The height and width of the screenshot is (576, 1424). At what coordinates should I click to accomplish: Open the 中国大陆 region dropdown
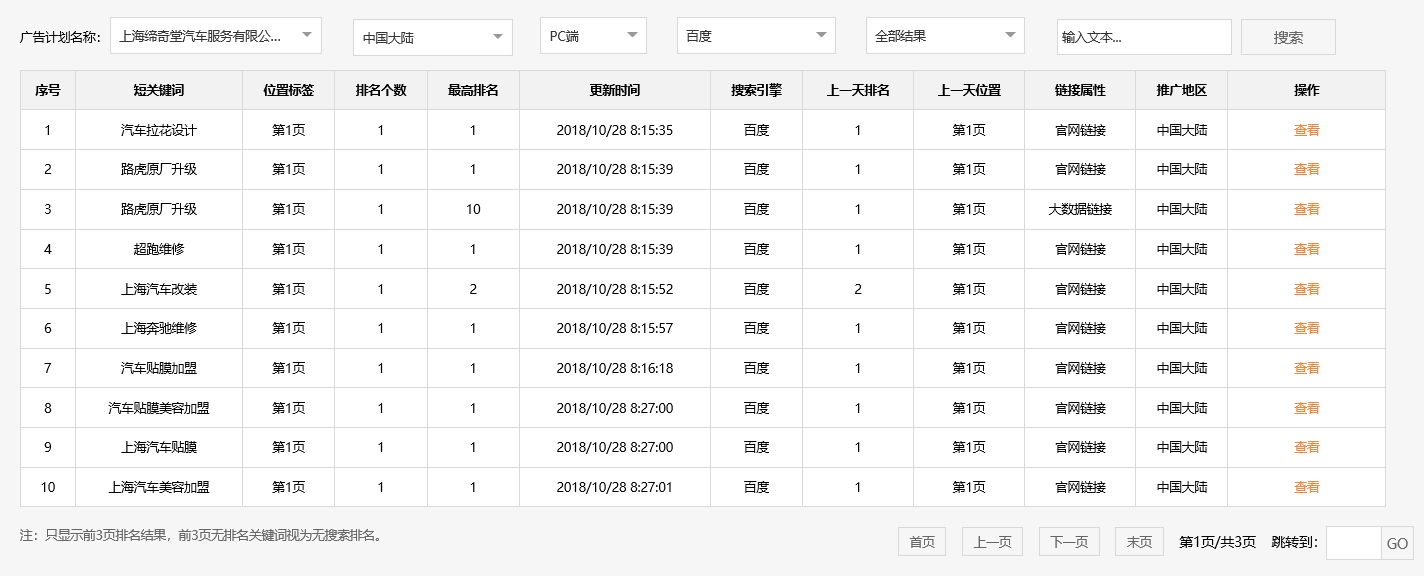click(432, 35)
